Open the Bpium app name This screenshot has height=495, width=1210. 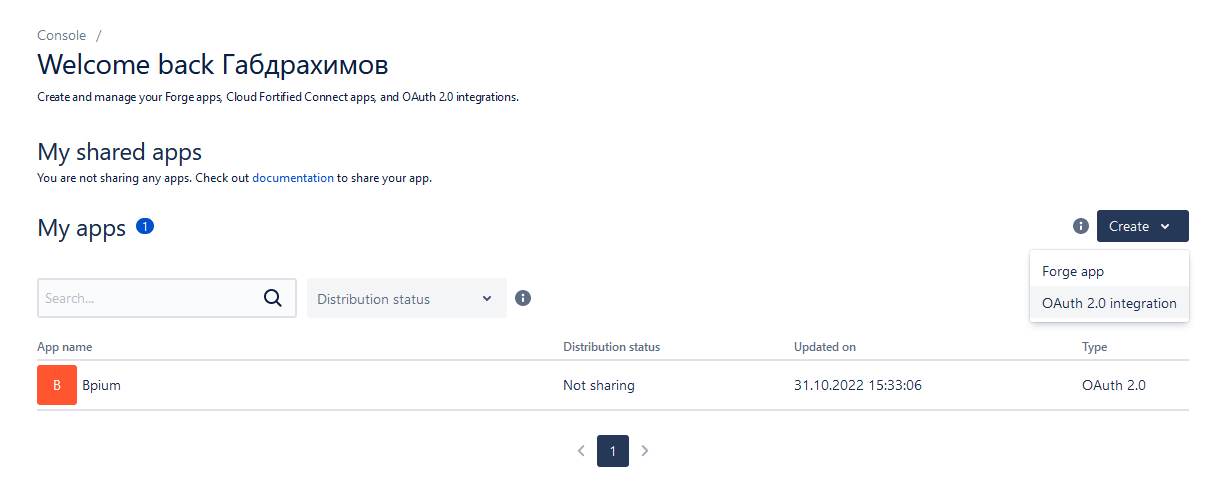pos(101,385)
